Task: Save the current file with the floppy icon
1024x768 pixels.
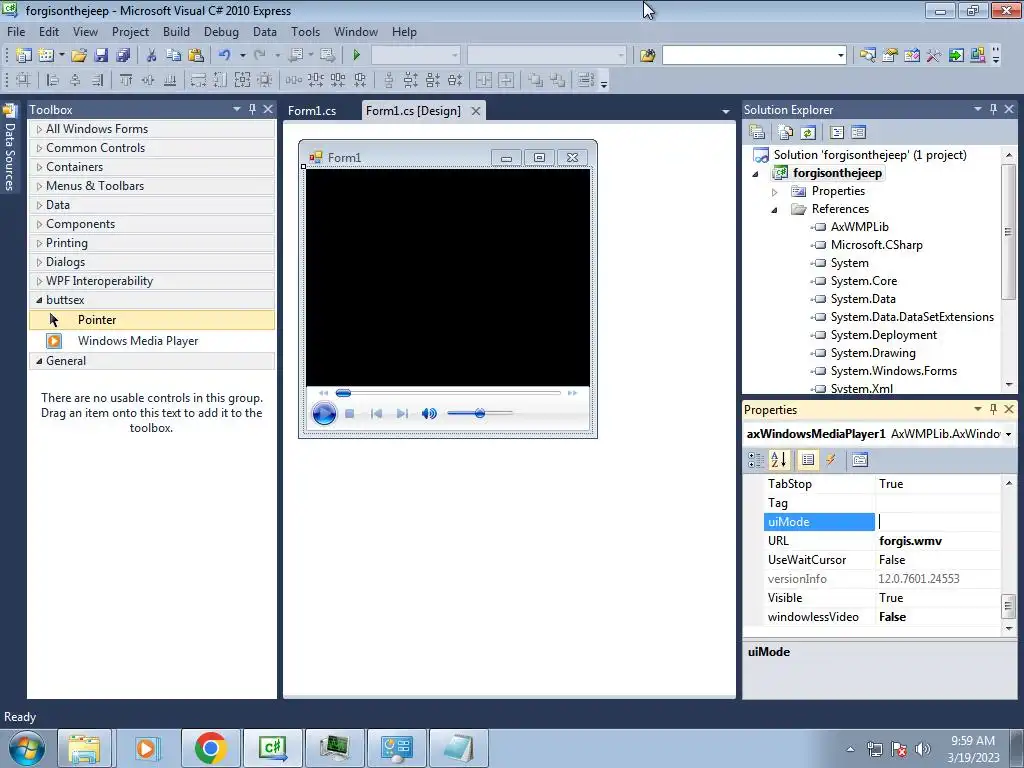Action: tap(101, 56)
